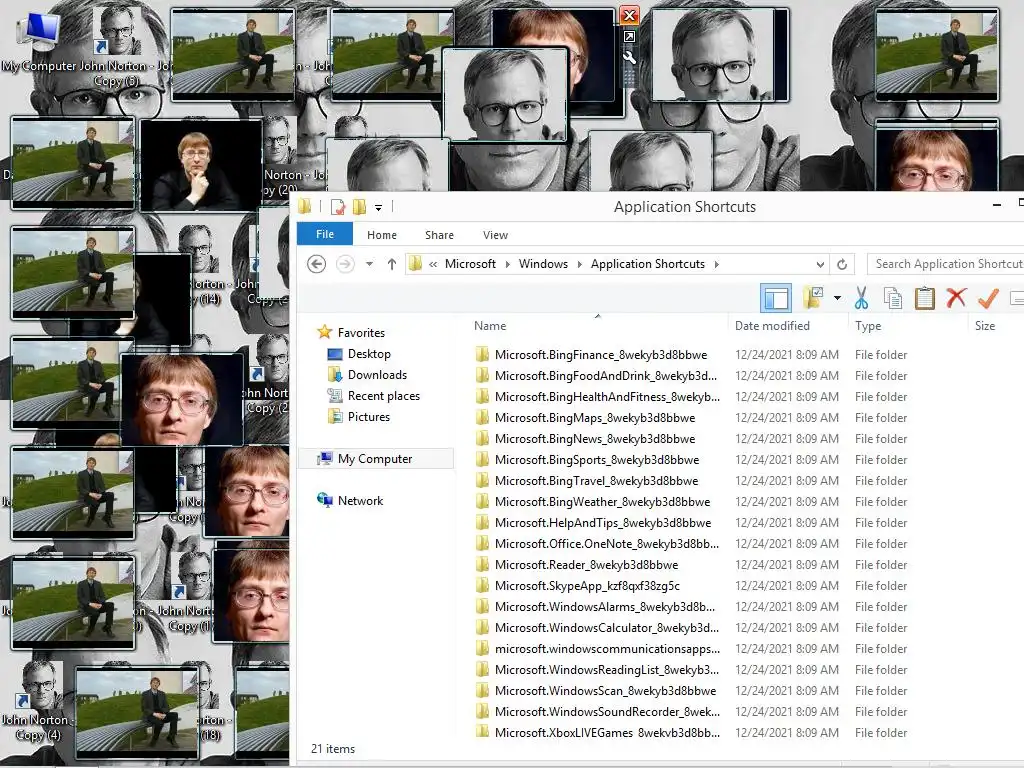Select the Microsoft.SkypeApp_kzf8qxf38zg5c folder
The image size is (1024, 768).
(x=586, y=586)
